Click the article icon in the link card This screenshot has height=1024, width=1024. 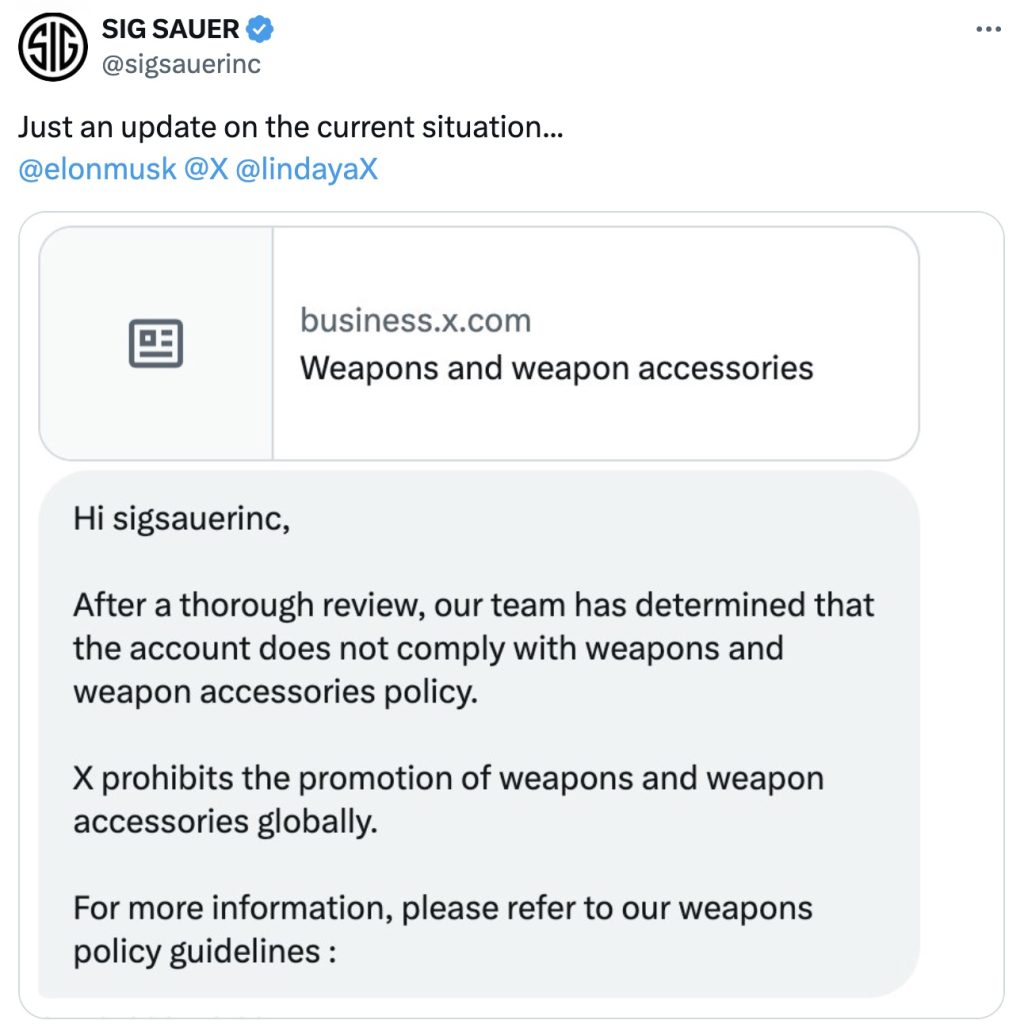(156, 344)
